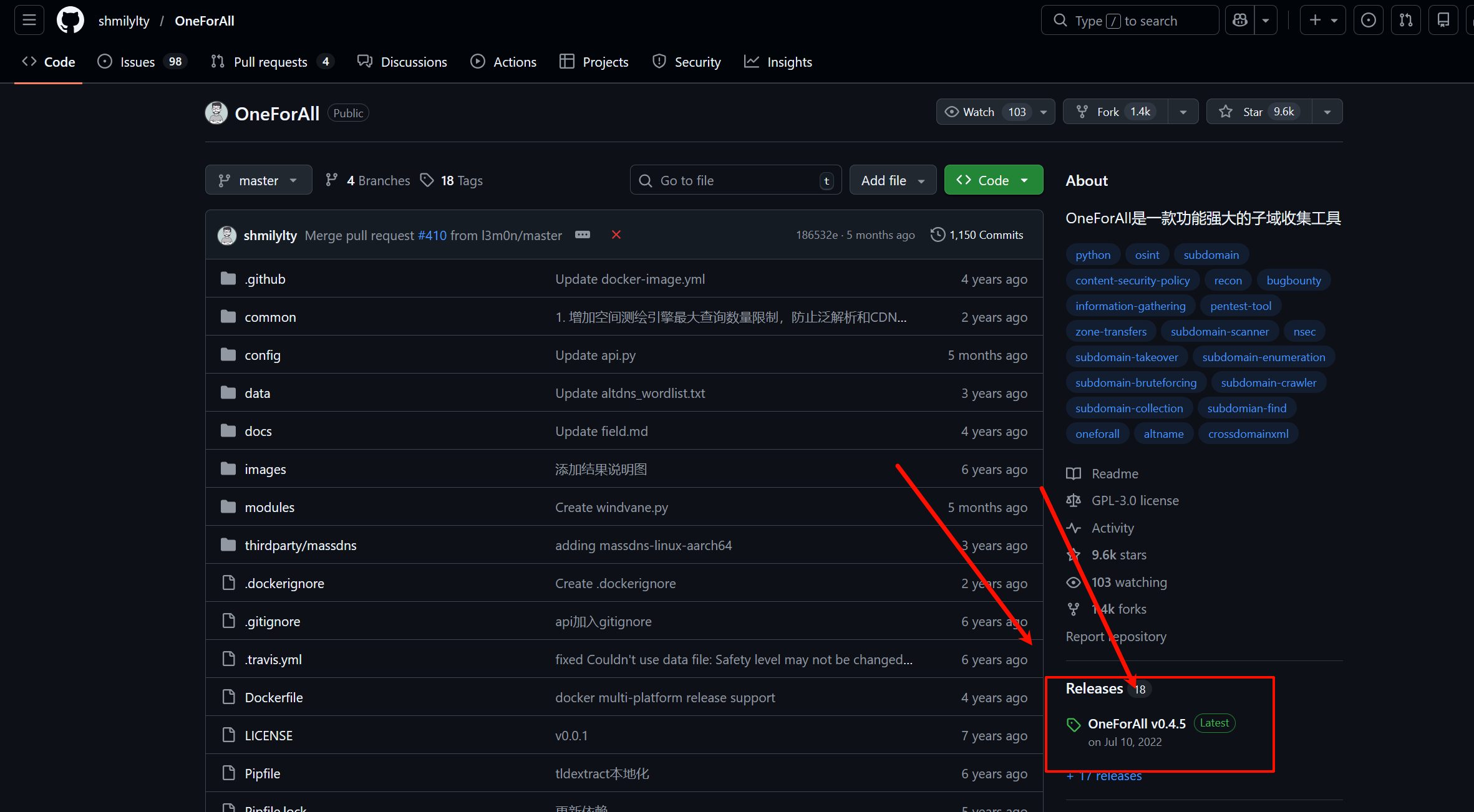Open pull requests icon in header
Viewport: 1474px width, 812px height.
point(1406,21)
